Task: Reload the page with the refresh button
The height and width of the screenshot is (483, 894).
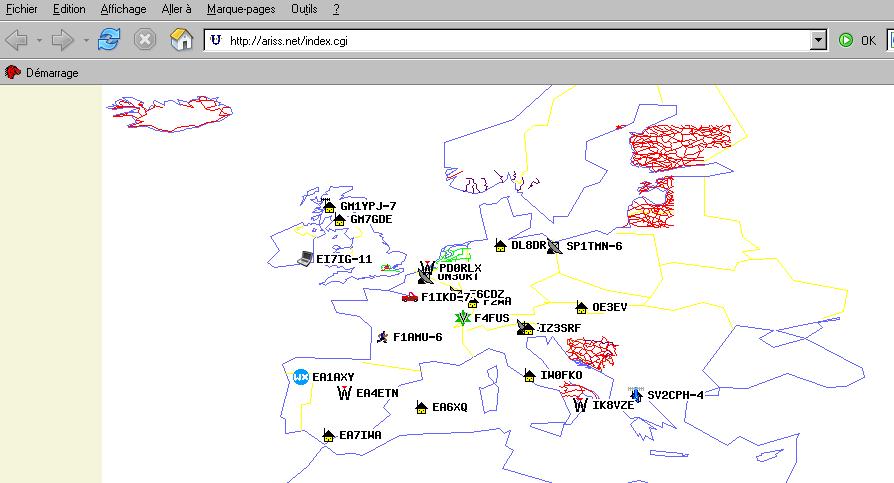Action: (108, 40)
